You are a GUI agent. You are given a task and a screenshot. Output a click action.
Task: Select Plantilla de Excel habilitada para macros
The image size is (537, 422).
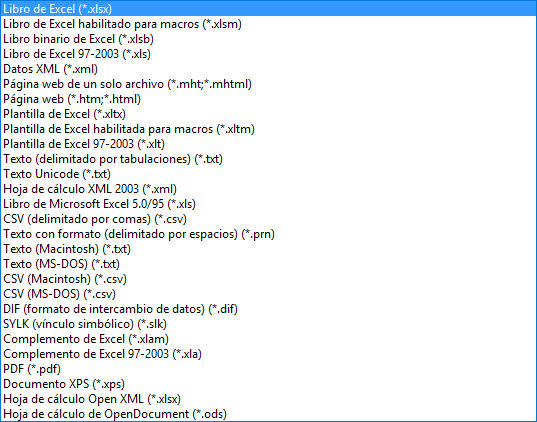[x=268, y=129]
